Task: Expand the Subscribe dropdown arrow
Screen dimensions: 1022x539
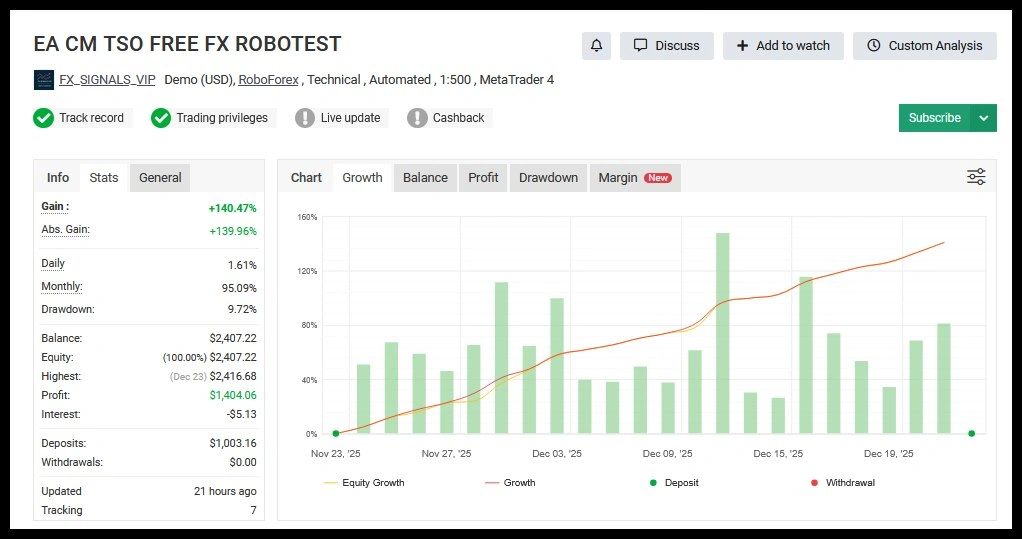Action: point(984,118)
